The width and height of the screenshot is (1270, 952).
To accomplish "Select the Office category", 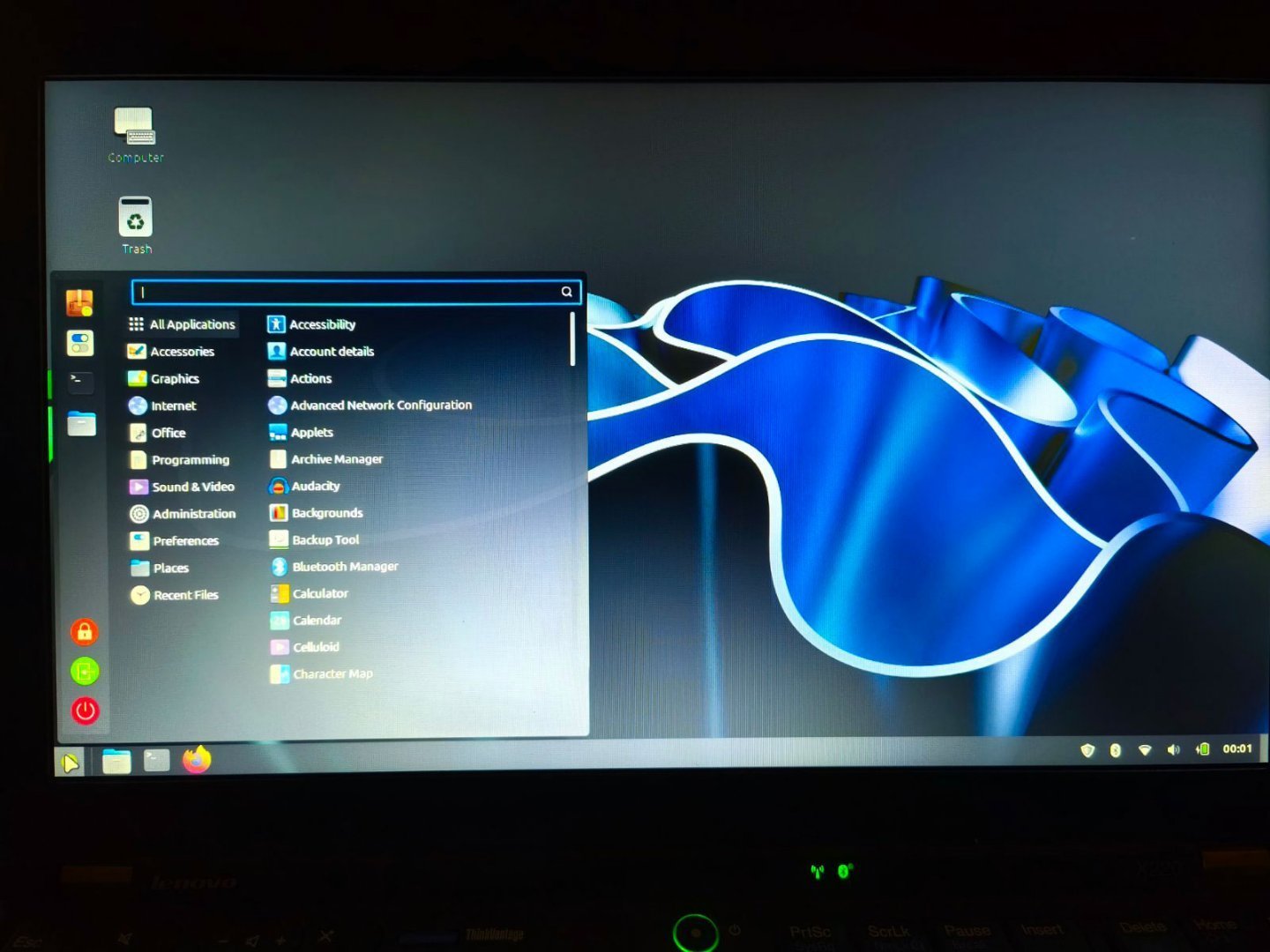I will (x=158, y=433).
